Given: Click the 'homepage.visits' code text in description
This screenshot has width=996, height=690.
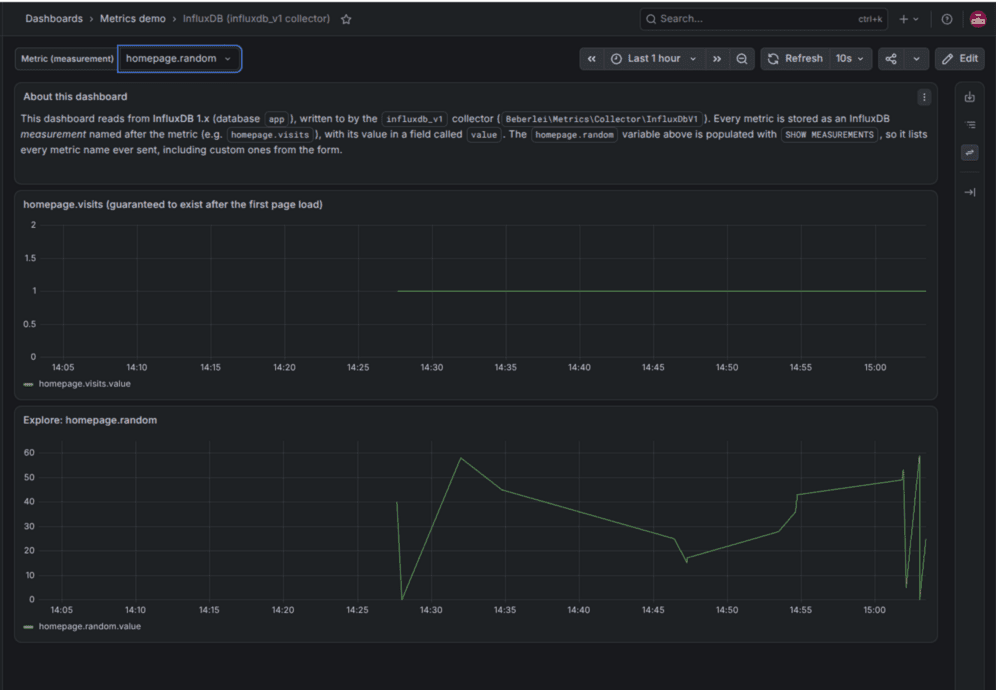Looking at the screenshot, I should coord(270,135).
